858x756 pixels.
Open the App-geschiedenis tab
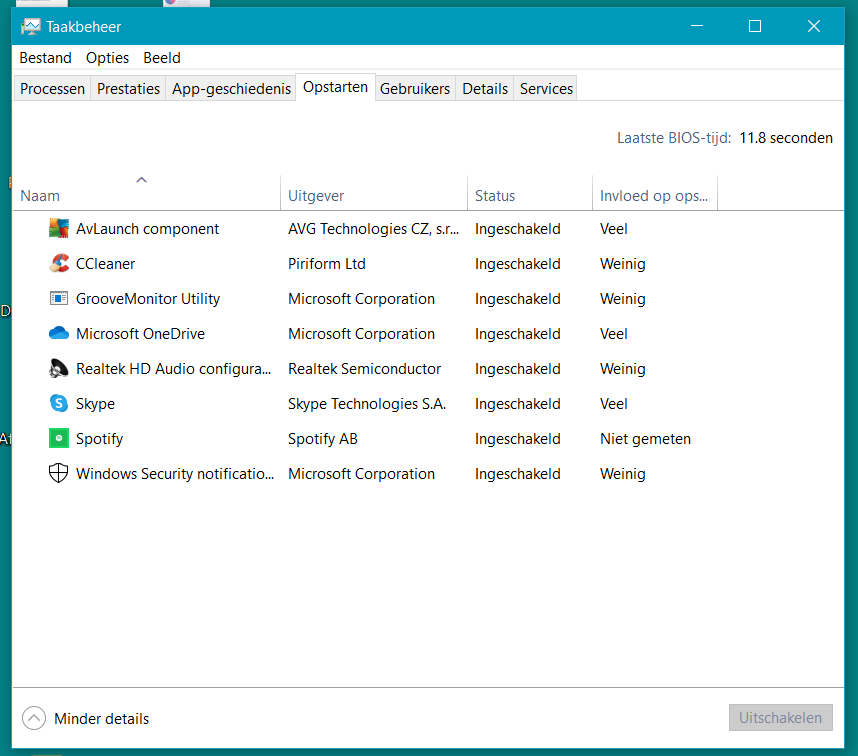(231, 89)
